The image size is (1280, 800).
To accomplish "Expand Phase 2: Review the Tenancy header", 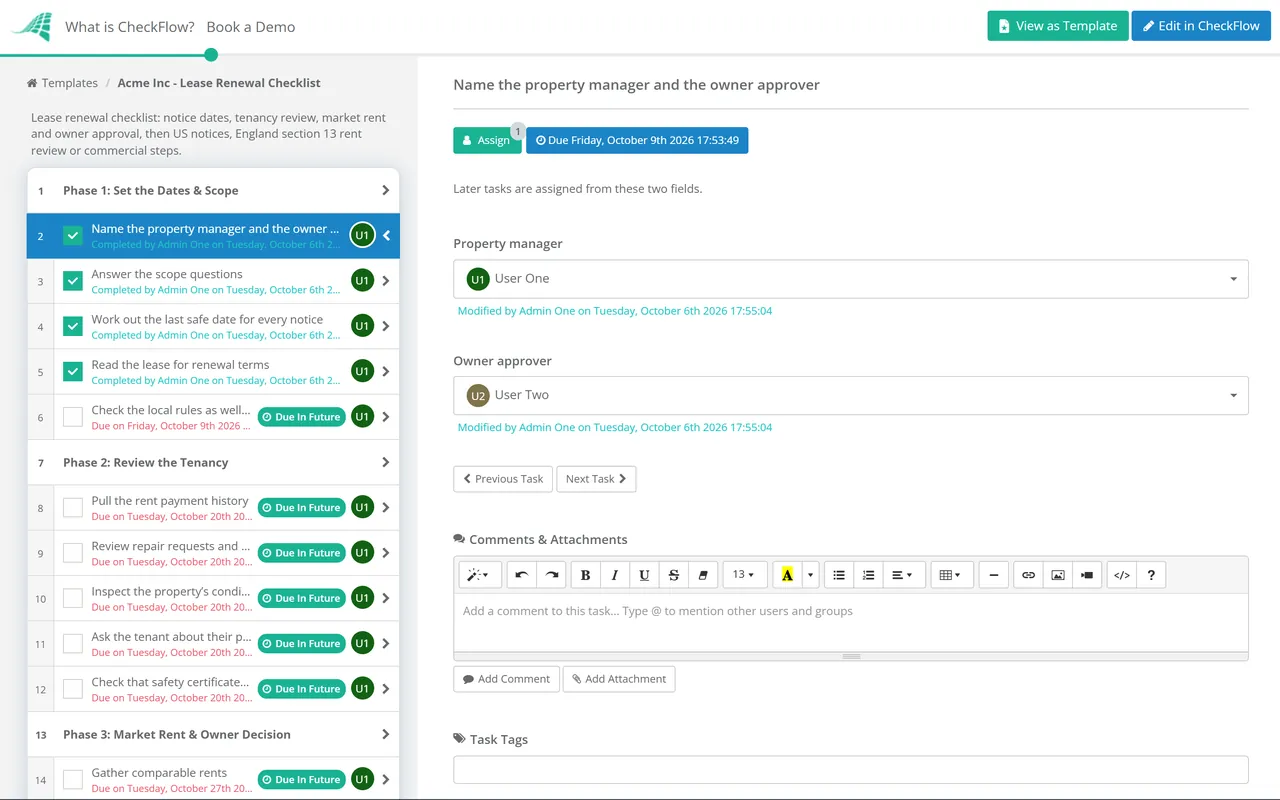I will coord(213,463).
